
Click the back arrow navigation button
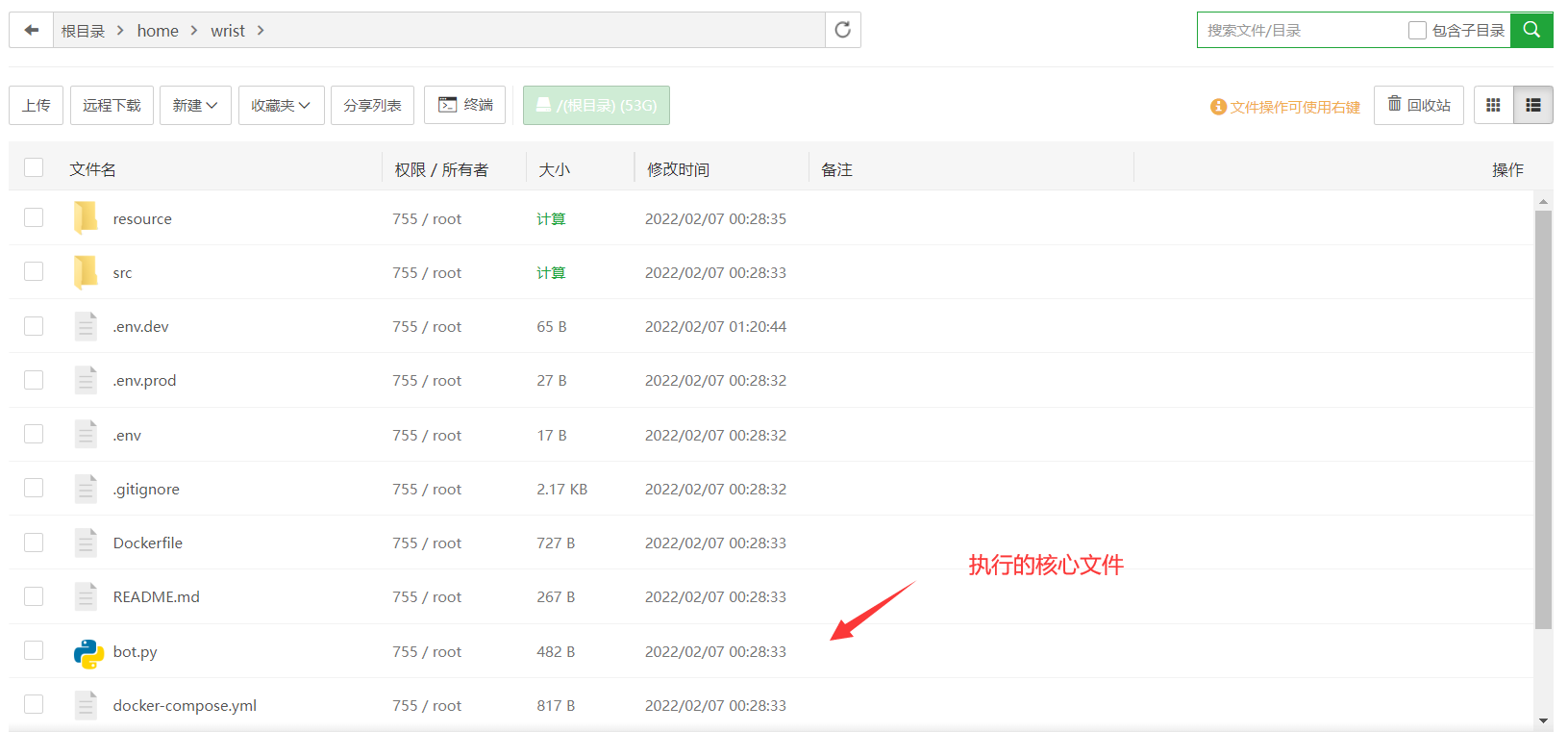click(31, 30)
